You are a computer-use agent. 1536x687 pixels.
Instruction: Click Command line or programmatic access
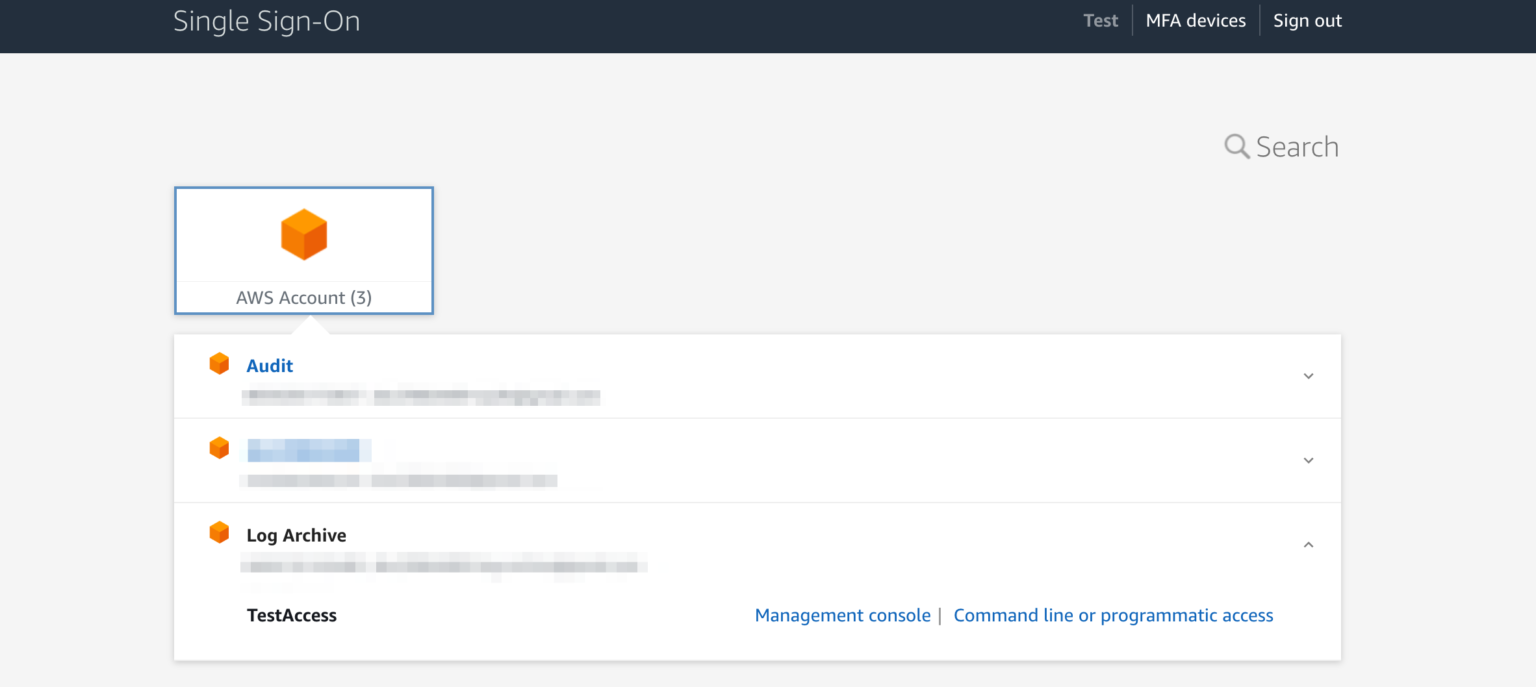pos(1113,615)
